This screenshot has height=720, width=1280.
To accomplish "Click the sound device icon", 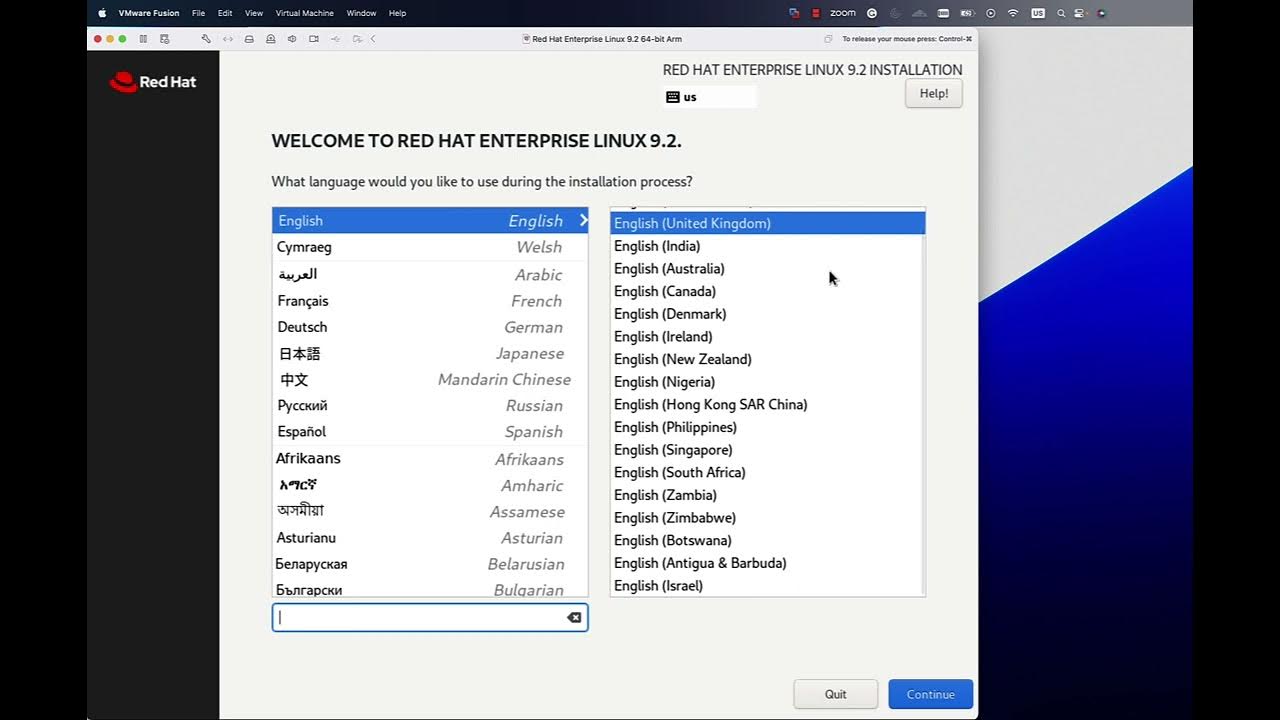I will 292,39.
